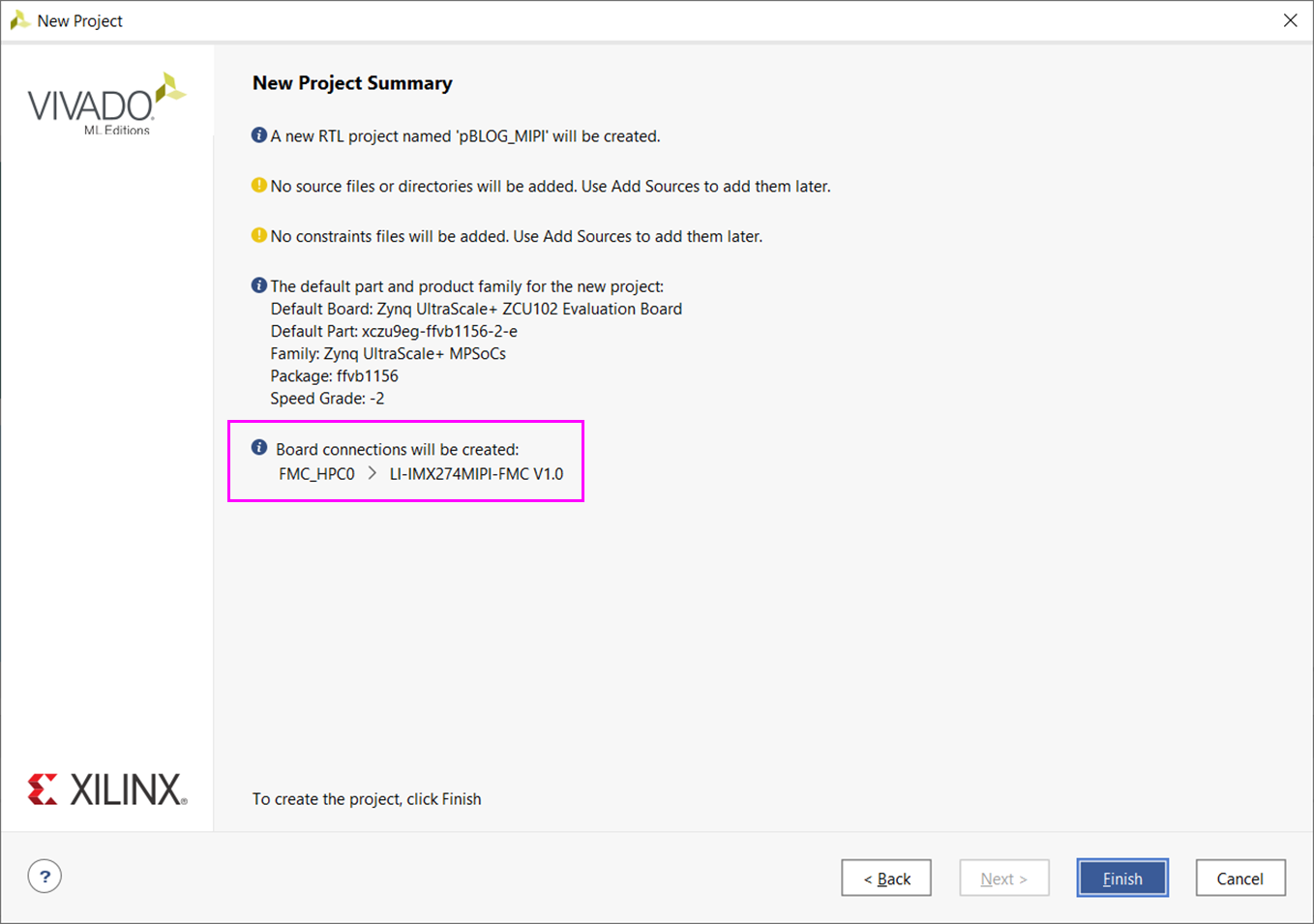Click the greyed-out Next button
Screen dimensions: 1314x924
(1003, 879)
